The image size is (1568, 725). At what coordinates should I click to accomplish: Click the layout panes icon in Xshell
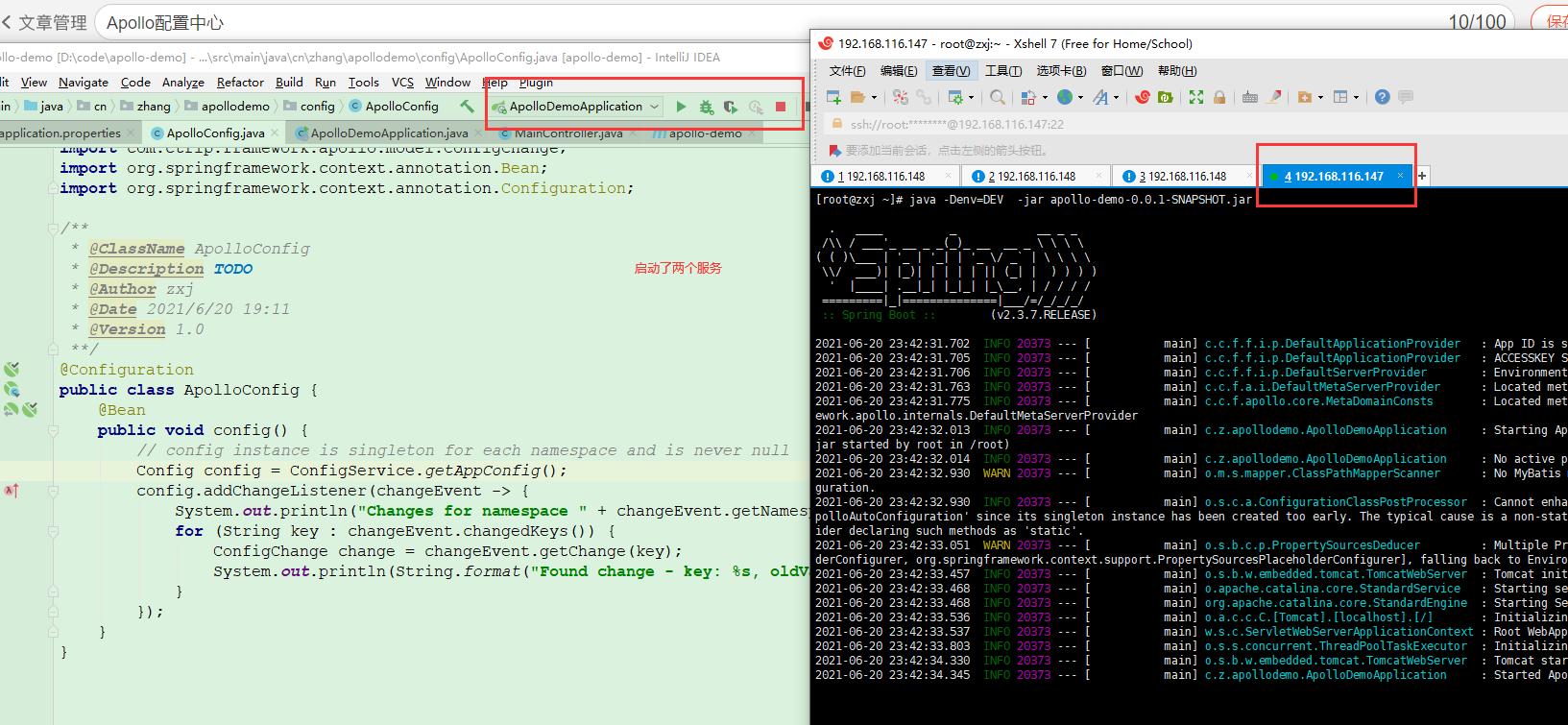[x=1340, y=97]
